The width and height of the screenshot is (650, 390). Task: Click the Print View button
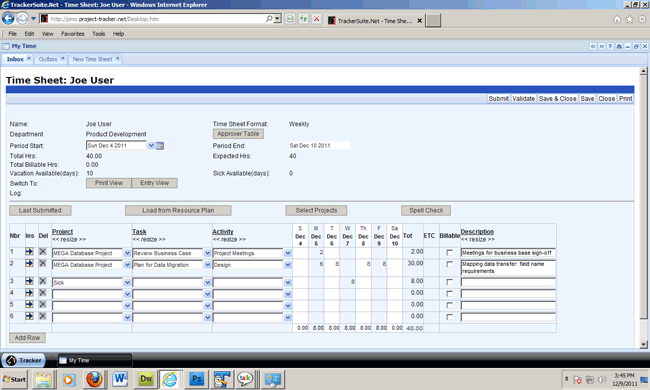109,183
